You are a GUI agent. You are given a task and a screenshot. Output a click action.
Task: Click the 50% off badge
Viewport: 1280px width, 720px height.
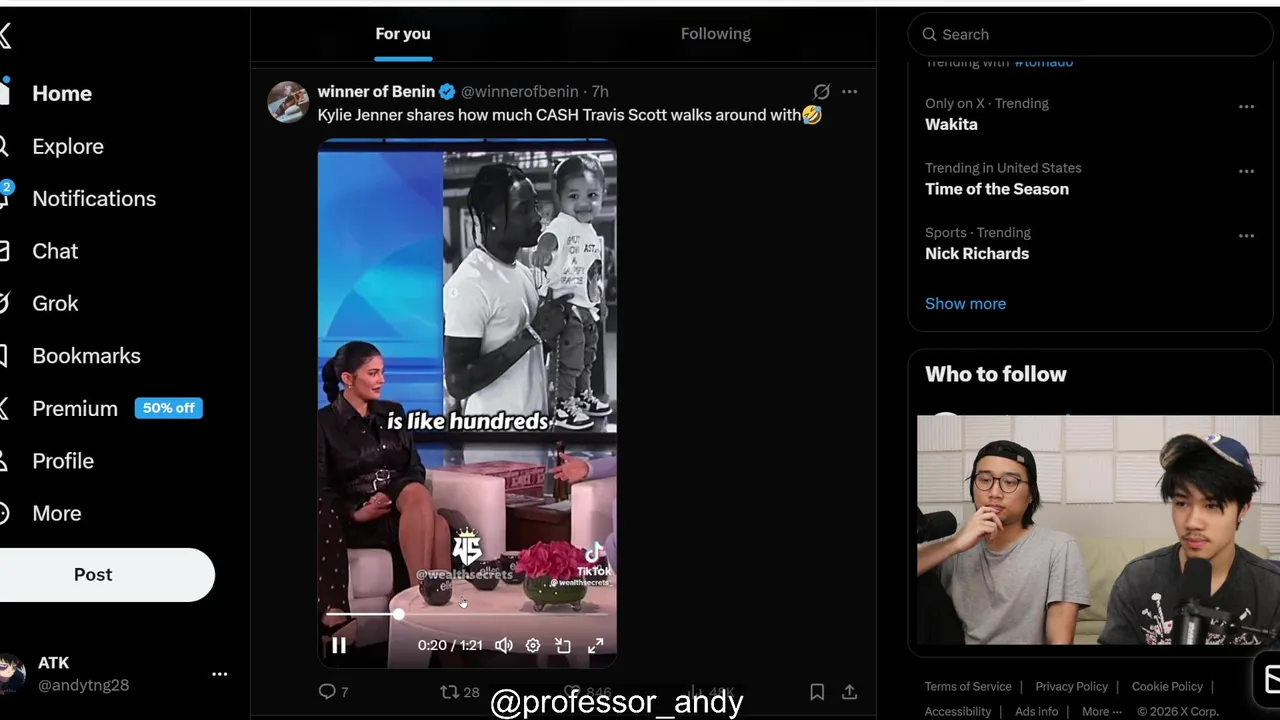[x=169, y=408]
